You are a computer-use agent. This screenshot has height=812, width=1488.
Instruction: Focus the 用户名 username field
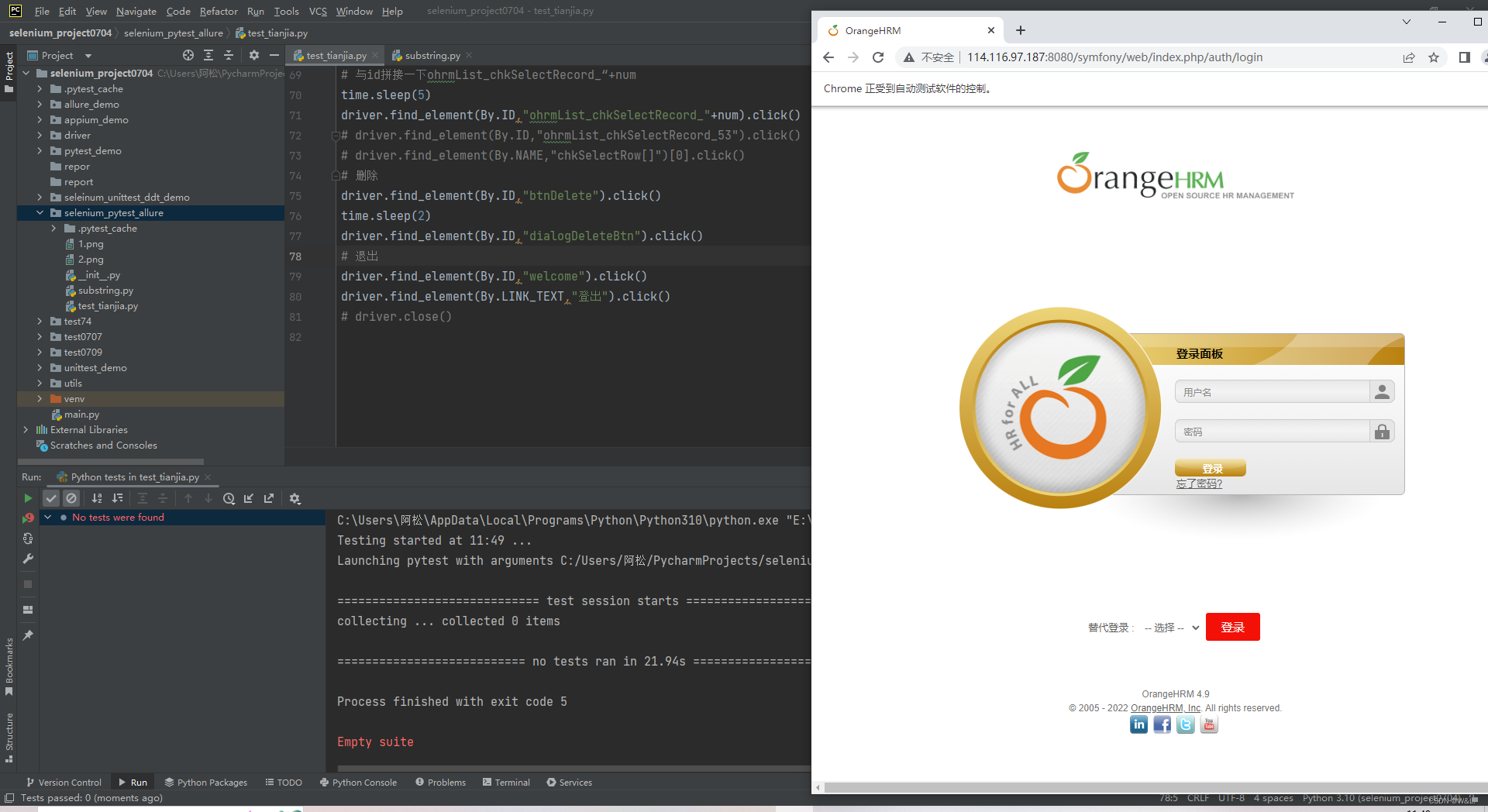1273,392
